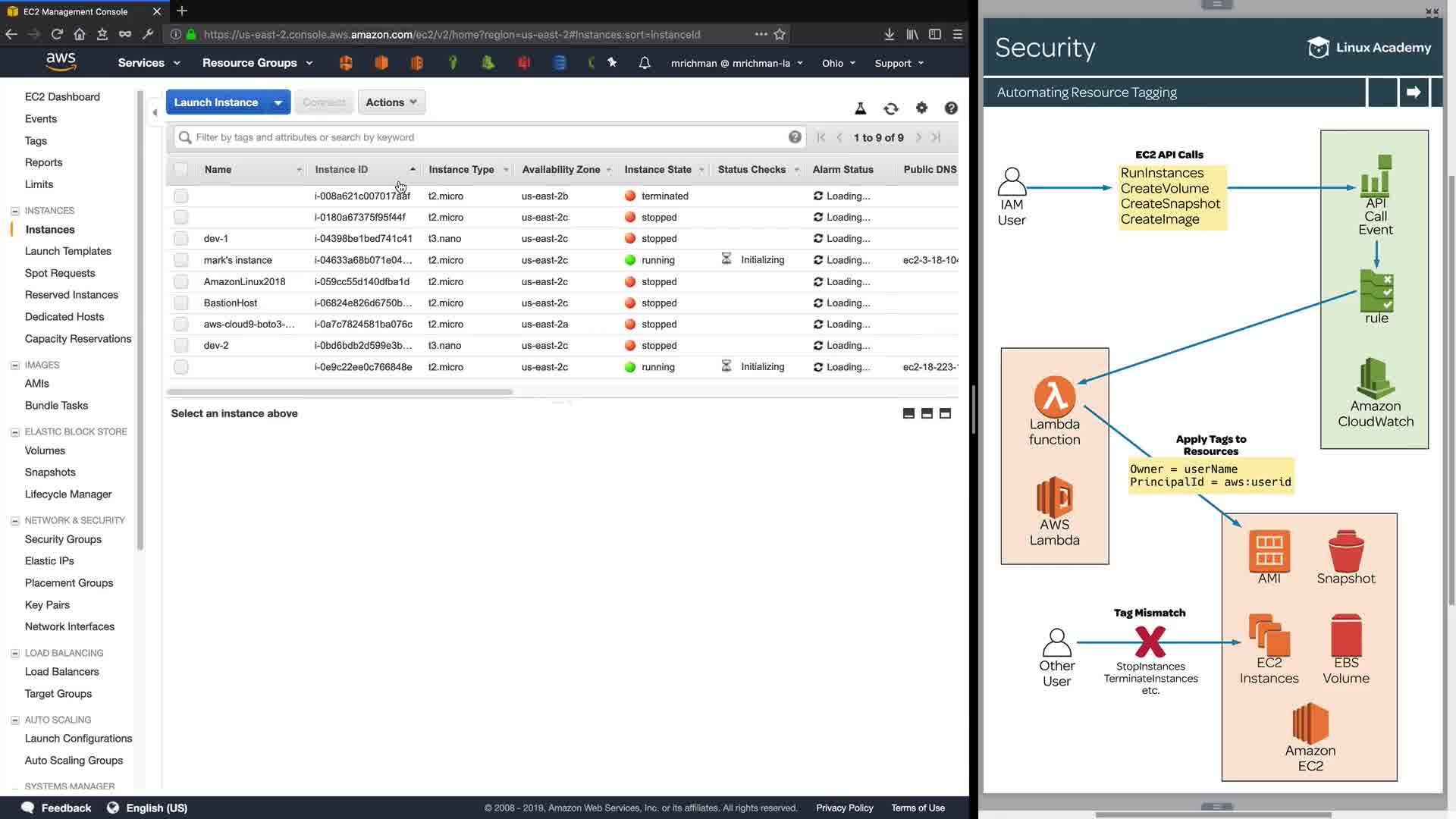Open the Resource Groups menu

tap(257, 63)
